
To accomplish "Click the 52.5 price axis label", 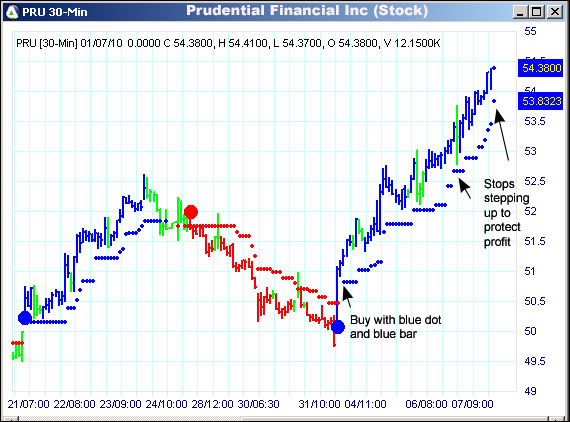I will (x=535, y=181).
